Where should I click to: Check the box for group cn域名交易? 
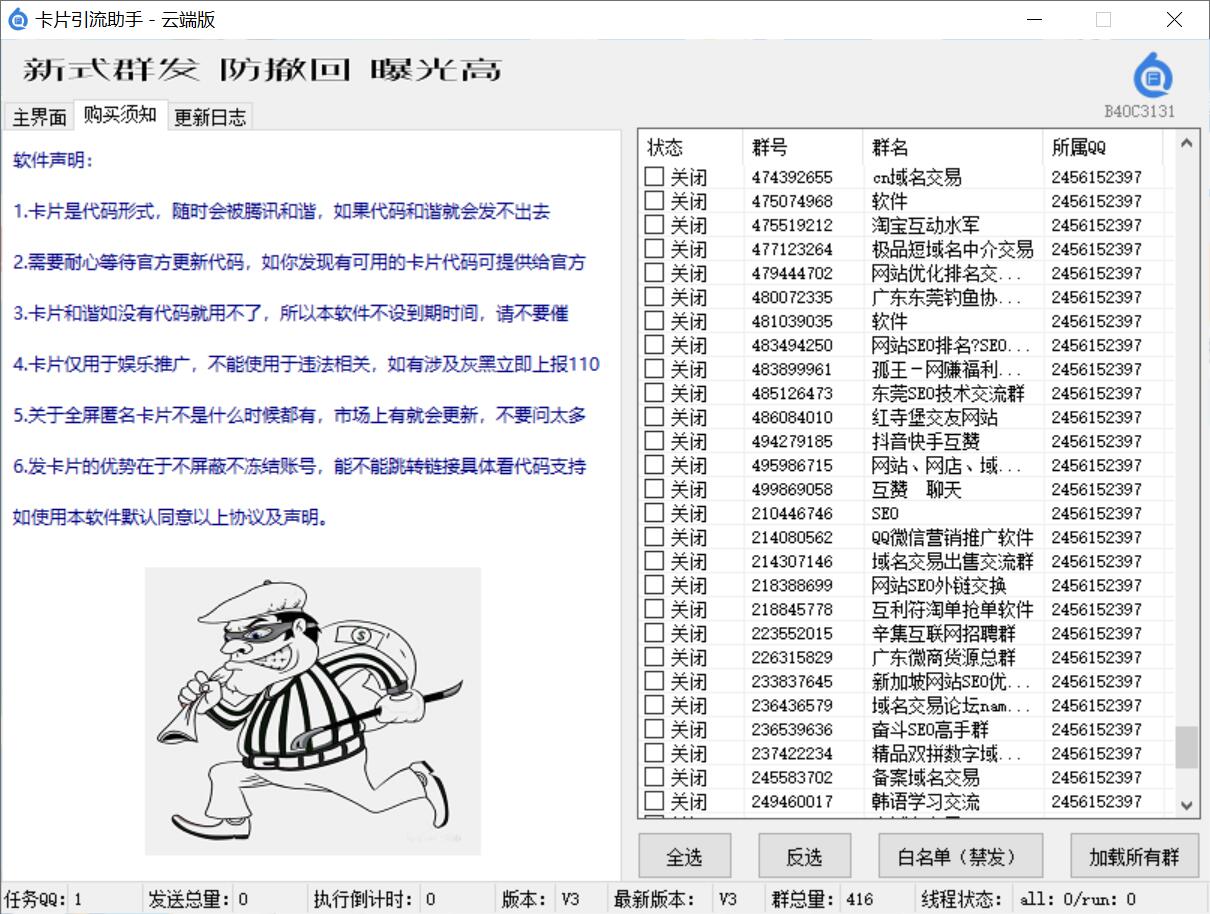(x=654, y=177)
